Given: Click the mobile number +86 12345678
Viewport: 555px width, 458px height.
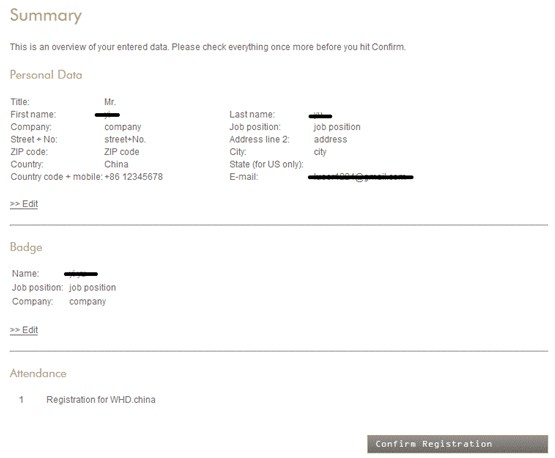Looking at the screenshot, I should [133, 177].
